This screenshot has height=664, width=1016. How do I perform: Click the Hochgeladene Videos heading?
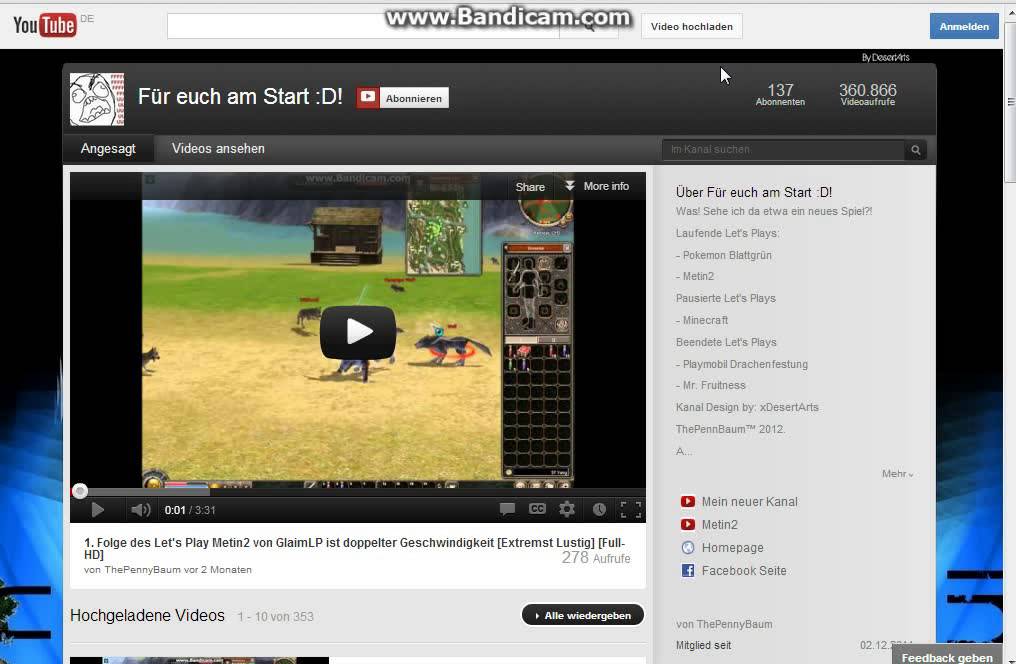147,615
